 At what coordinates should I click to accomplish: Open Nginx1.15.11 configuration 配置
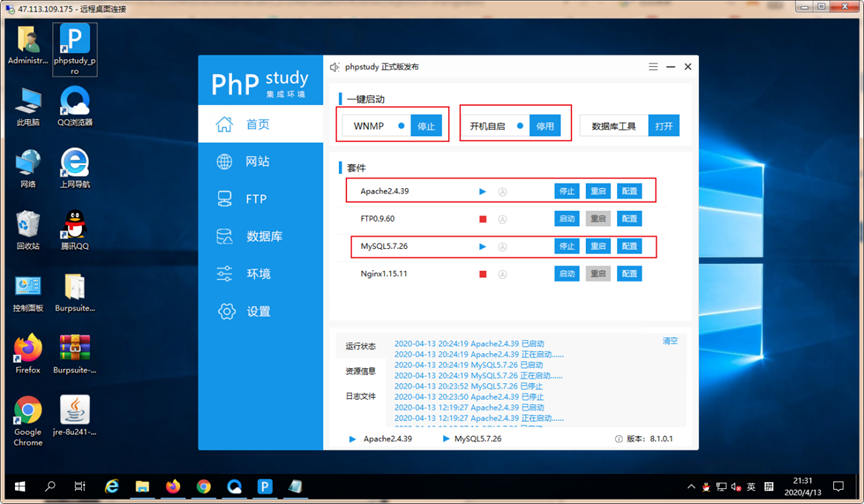coord(629,274)
